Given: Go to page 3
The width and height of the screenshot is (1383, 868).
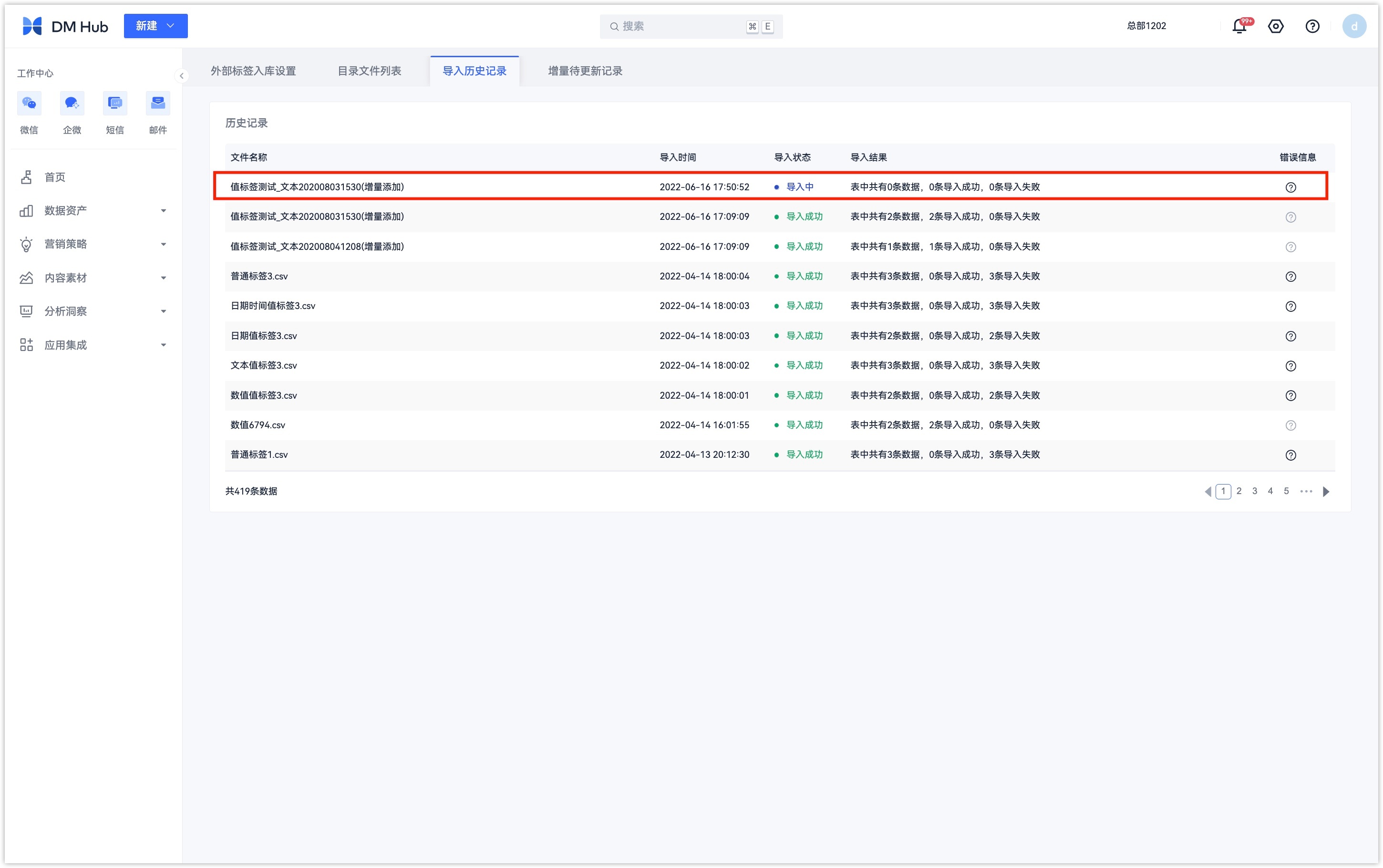Looking at the screenshot, I should (1254, 491).
